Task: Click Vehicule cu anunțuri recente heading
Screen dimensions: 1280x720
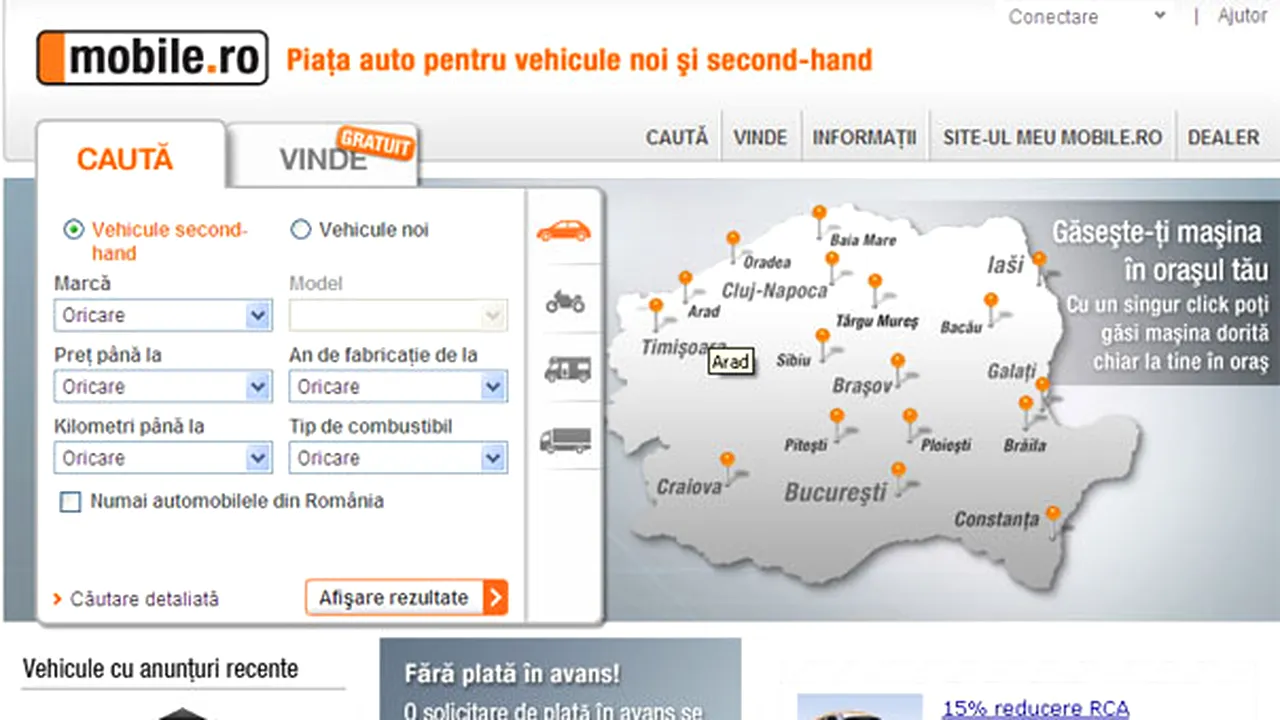Action: point(160,668)
